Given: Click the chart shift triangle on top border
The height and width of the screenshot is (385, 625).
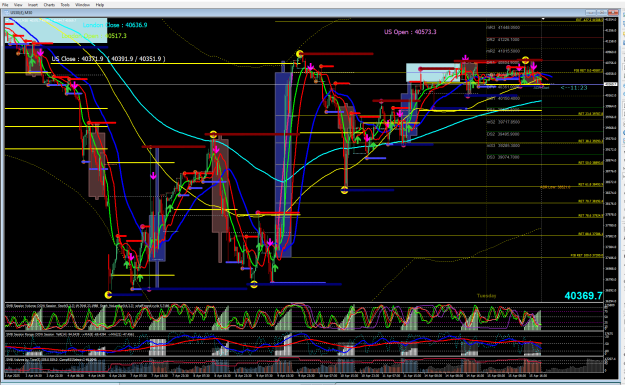Looking at the screenshot, I should (x=543, y=19).
